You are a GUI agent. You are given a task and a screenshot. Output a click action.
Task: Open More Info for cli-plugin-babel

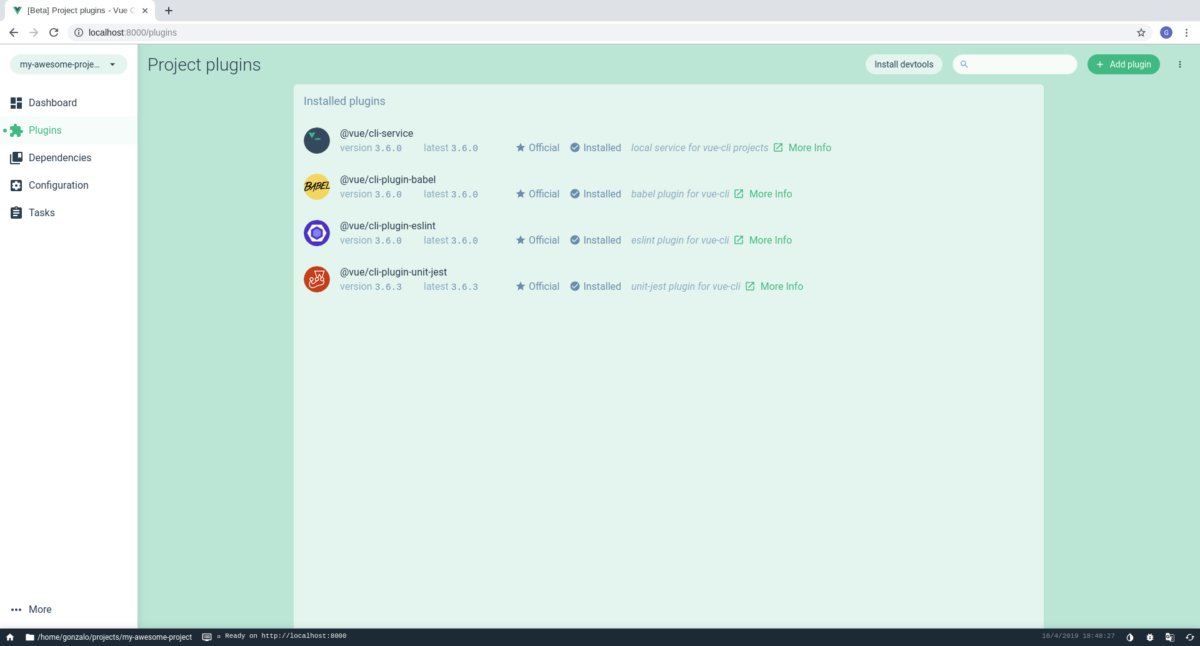click(763, 194)
